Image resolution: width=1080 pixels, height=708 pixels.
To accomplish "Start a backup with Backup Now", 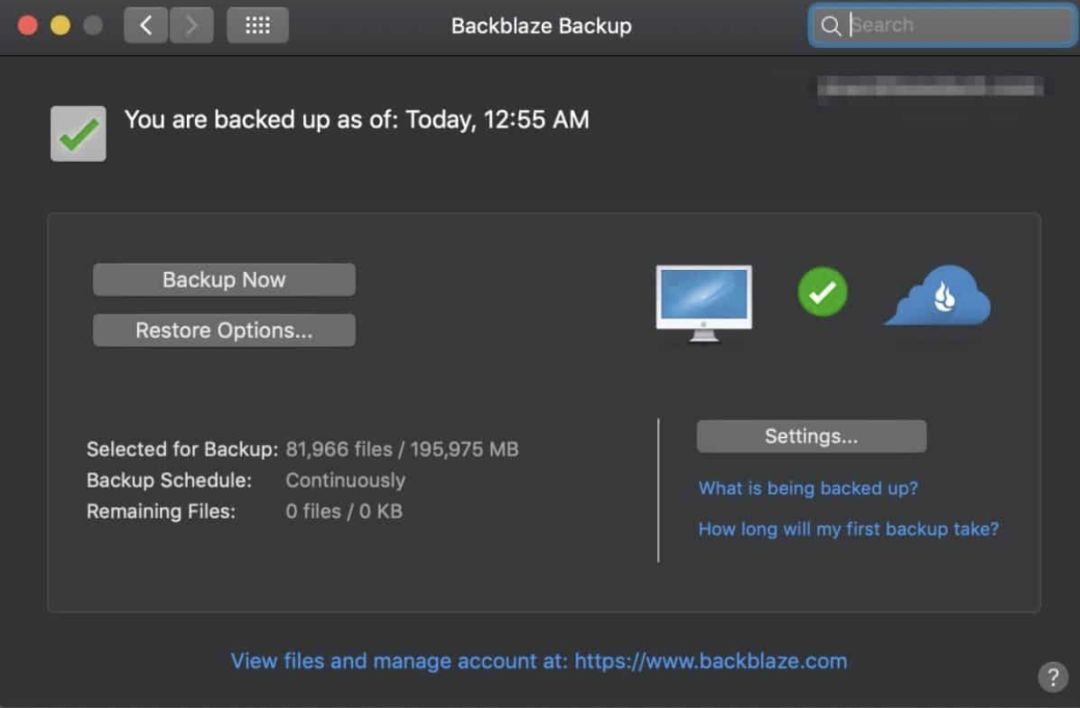I will [x=224, y=280].
